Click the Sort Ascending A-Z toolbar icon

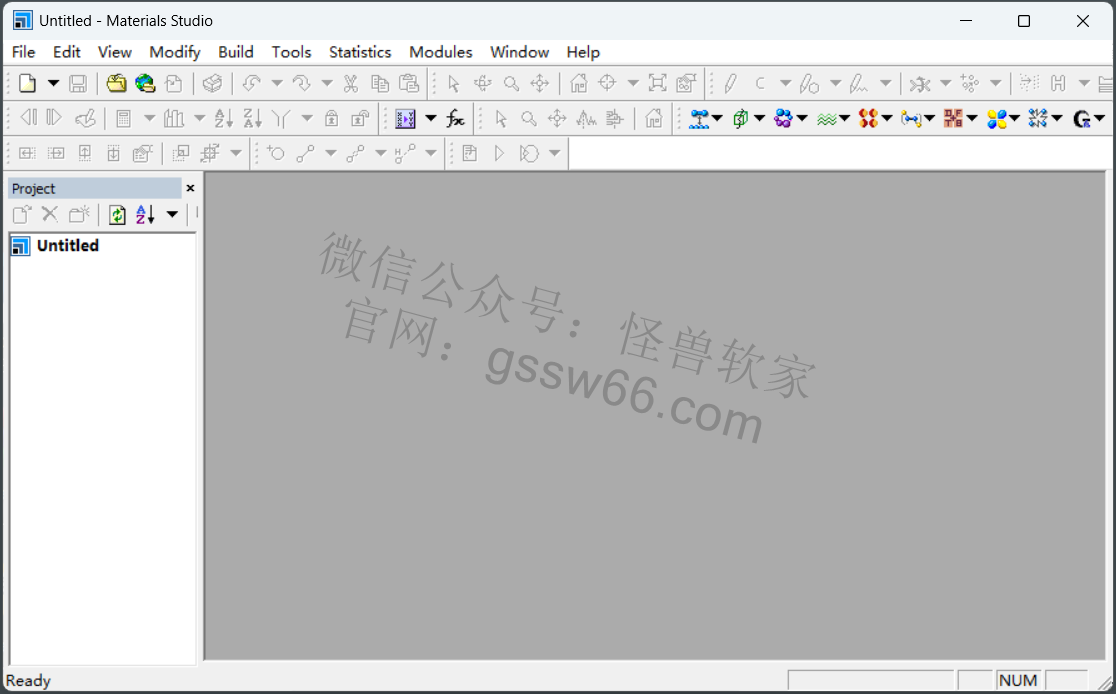click(223, 118)
